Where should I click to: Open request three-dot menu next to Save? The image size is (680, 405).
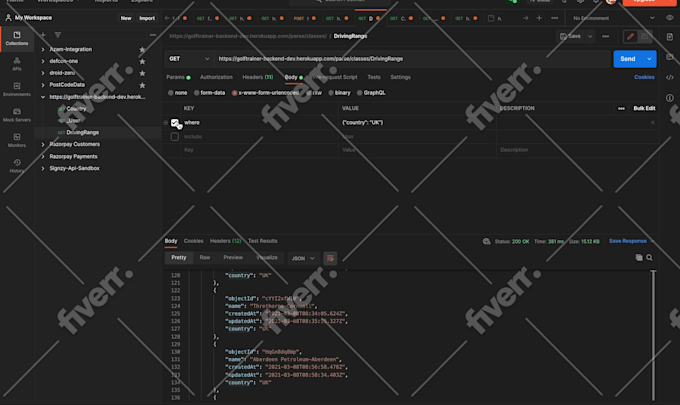click(x=605, y=36)
